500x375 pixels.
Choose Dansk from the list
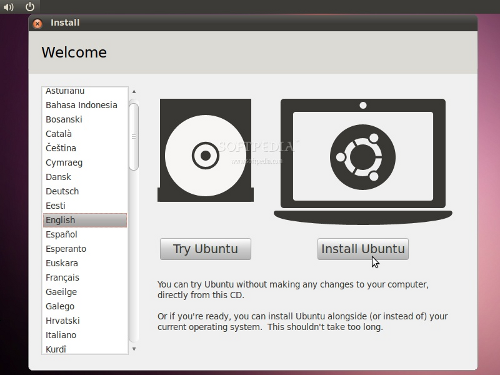(85, 177)
